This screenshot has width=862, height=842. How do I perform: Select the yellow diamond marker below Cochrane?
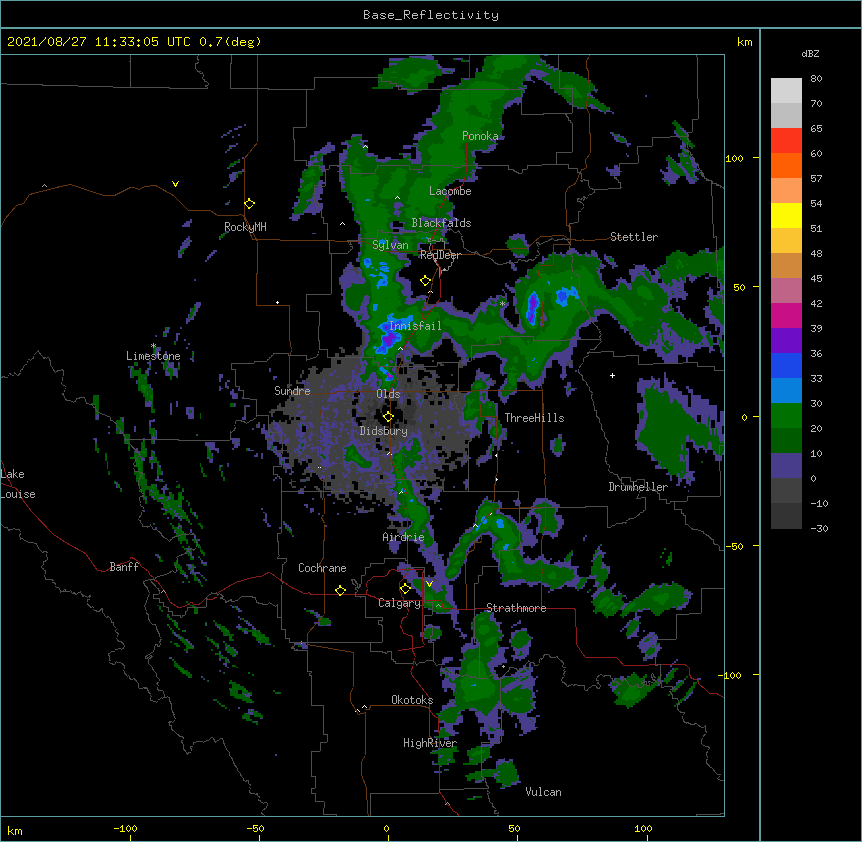point(340,590)
